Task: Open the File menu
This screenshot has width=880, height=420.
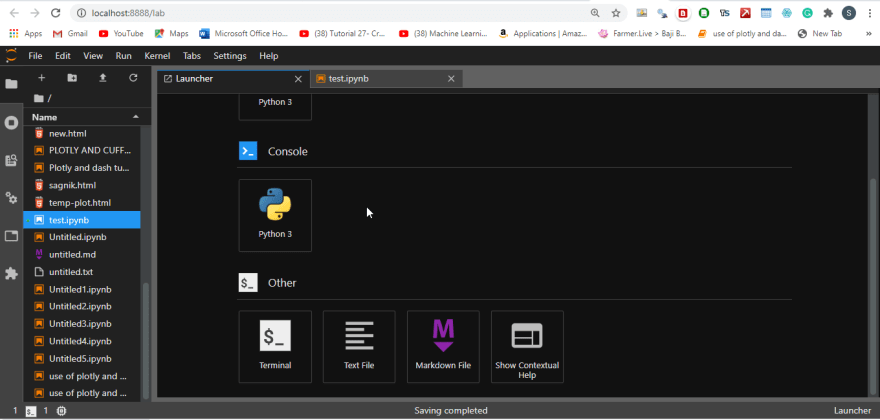Action: coord(35,56)
